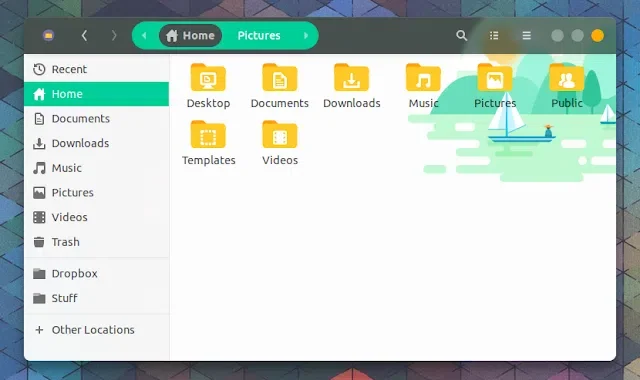Show Recent files in sidebar
Image resolution: width=640 pixels, height=380 pixels.
tap(96, 69)
